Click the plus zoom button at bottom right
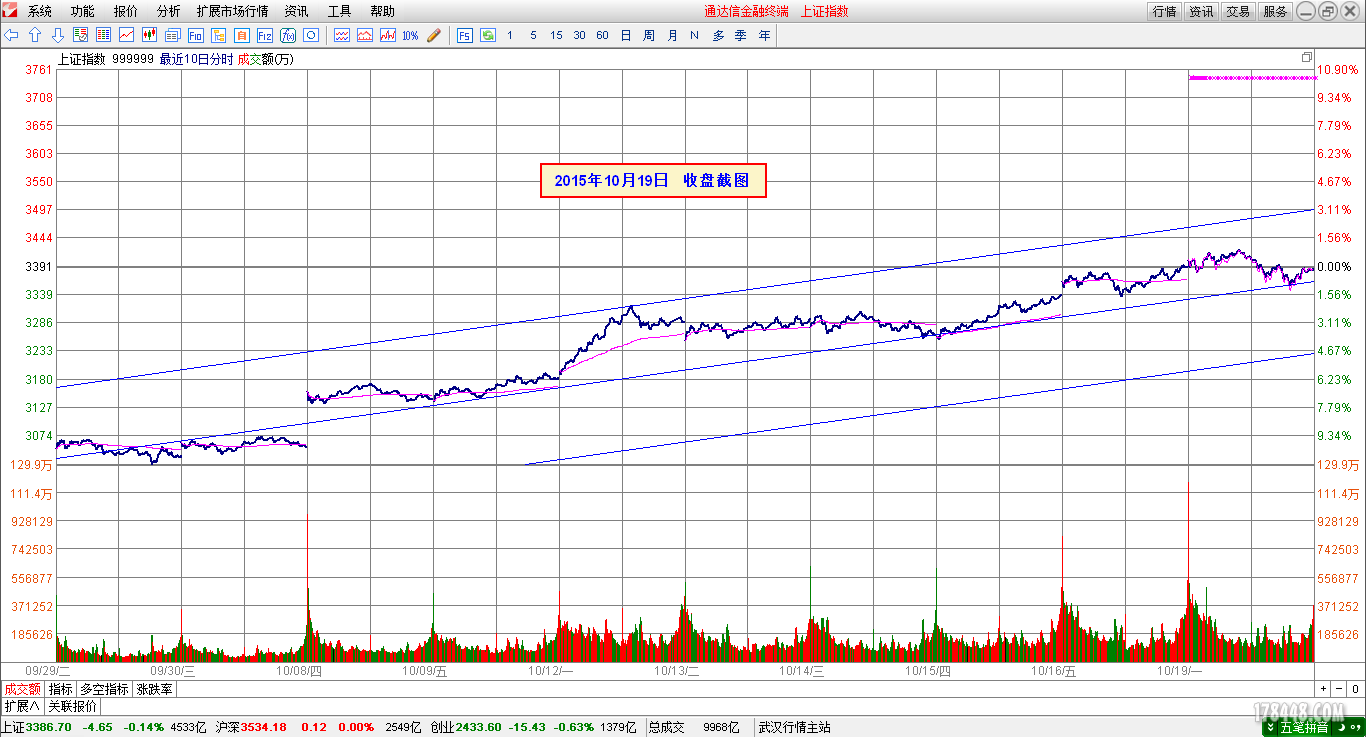The height and width of the screenshot is (737, 1366). point(1323,689)
